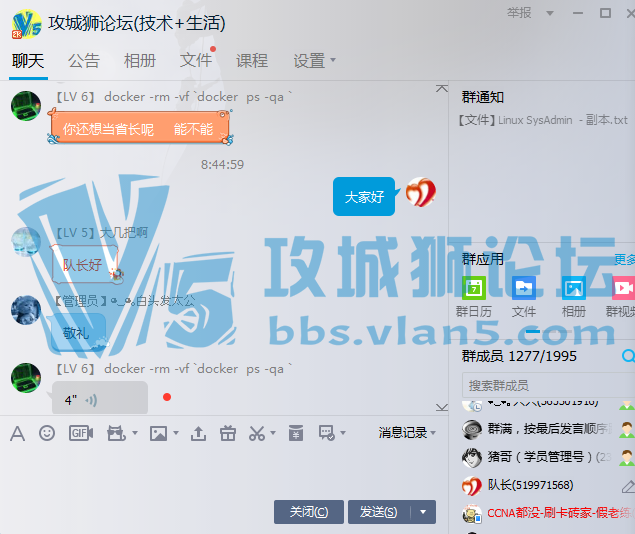Open the GIF video recorder
Viewport: 635px width, 534px height.
tap(81, 433)
